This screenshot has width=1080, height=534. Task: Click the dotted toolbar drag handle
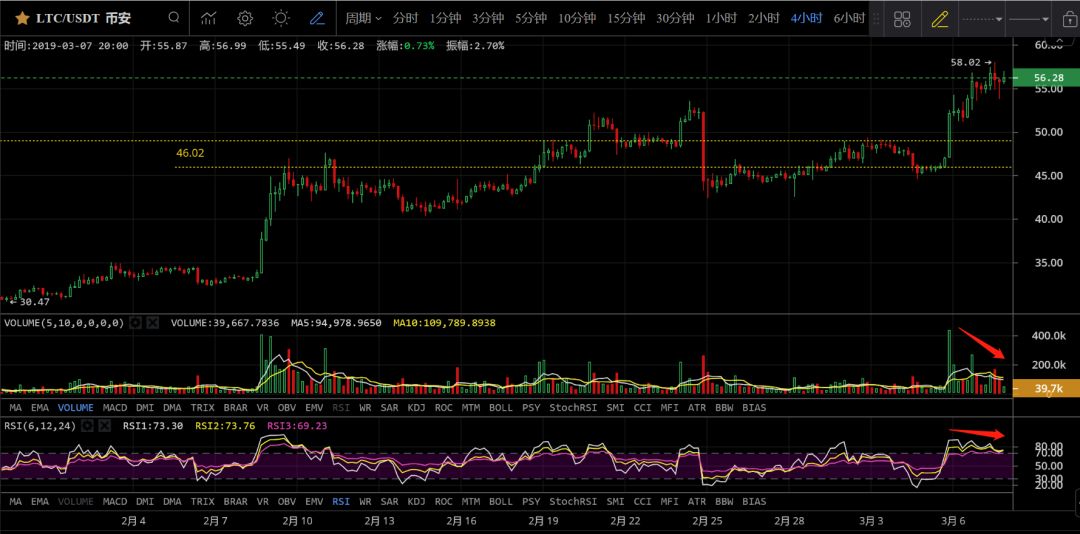click(876, 19)
